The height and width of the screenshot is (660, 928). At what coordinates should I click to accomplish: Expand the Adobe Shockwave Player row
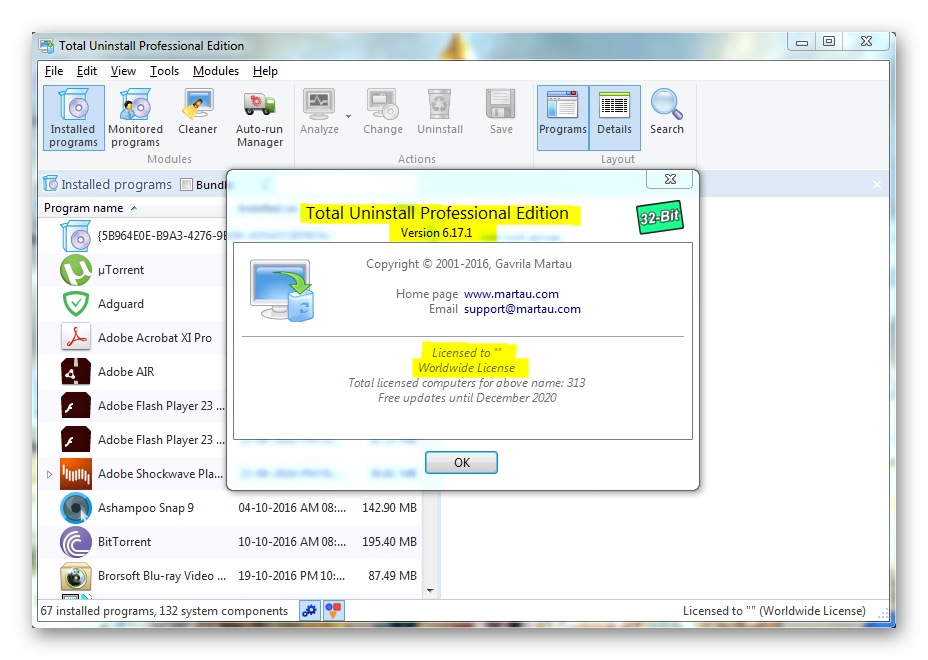pos(49,474)
